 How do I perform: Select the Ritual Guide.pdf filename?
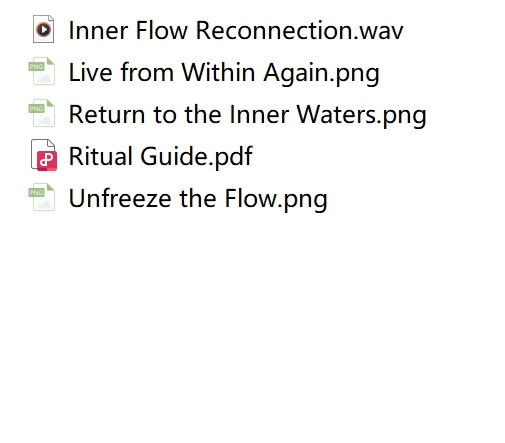[161, 156]
